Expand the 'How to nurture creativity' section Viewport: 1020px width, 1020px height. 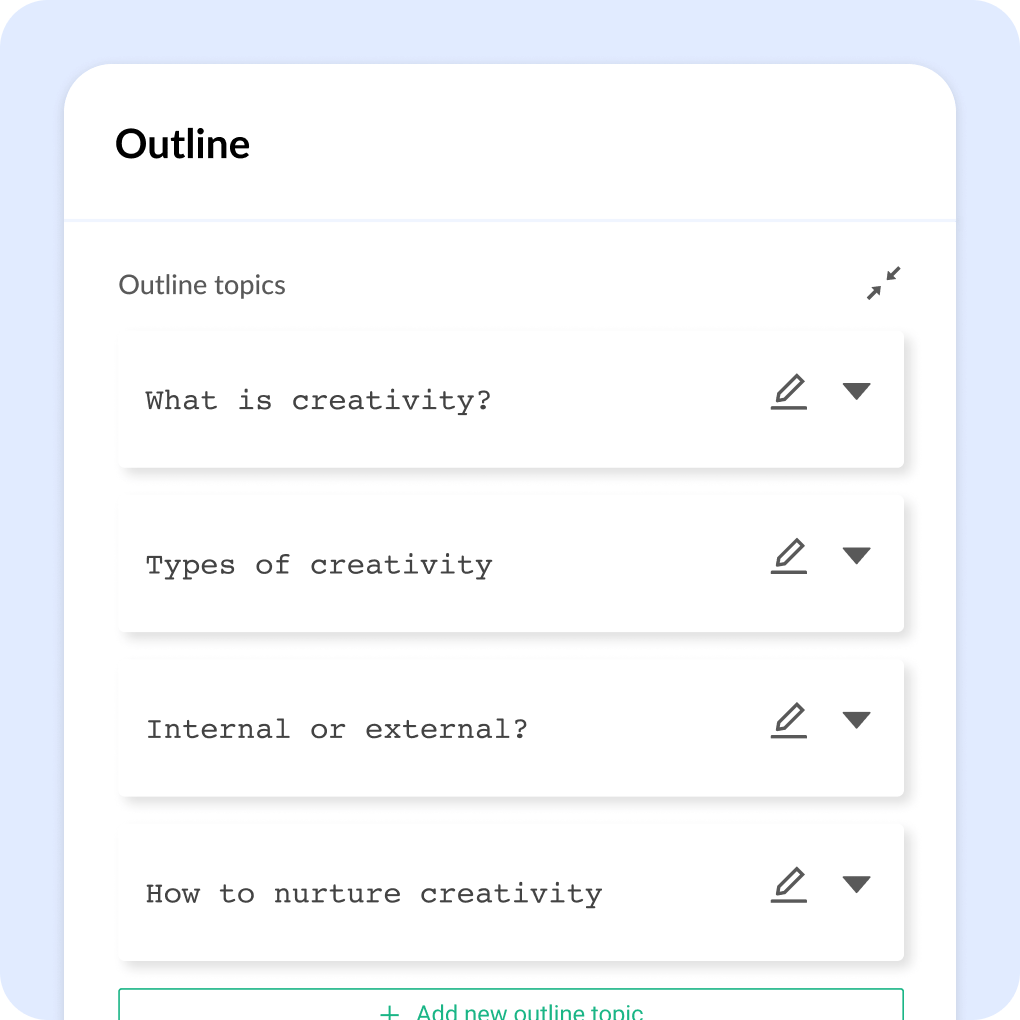pos(857,885)
